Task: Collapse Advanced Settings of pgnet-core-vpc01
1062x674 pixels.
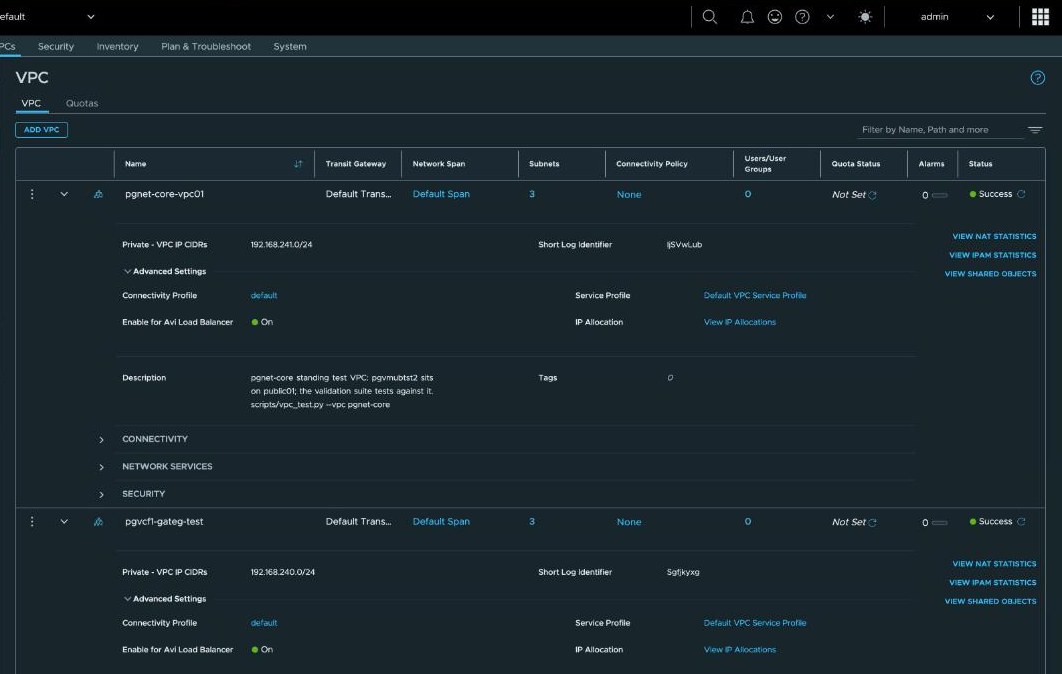Action: pos(165,271)
